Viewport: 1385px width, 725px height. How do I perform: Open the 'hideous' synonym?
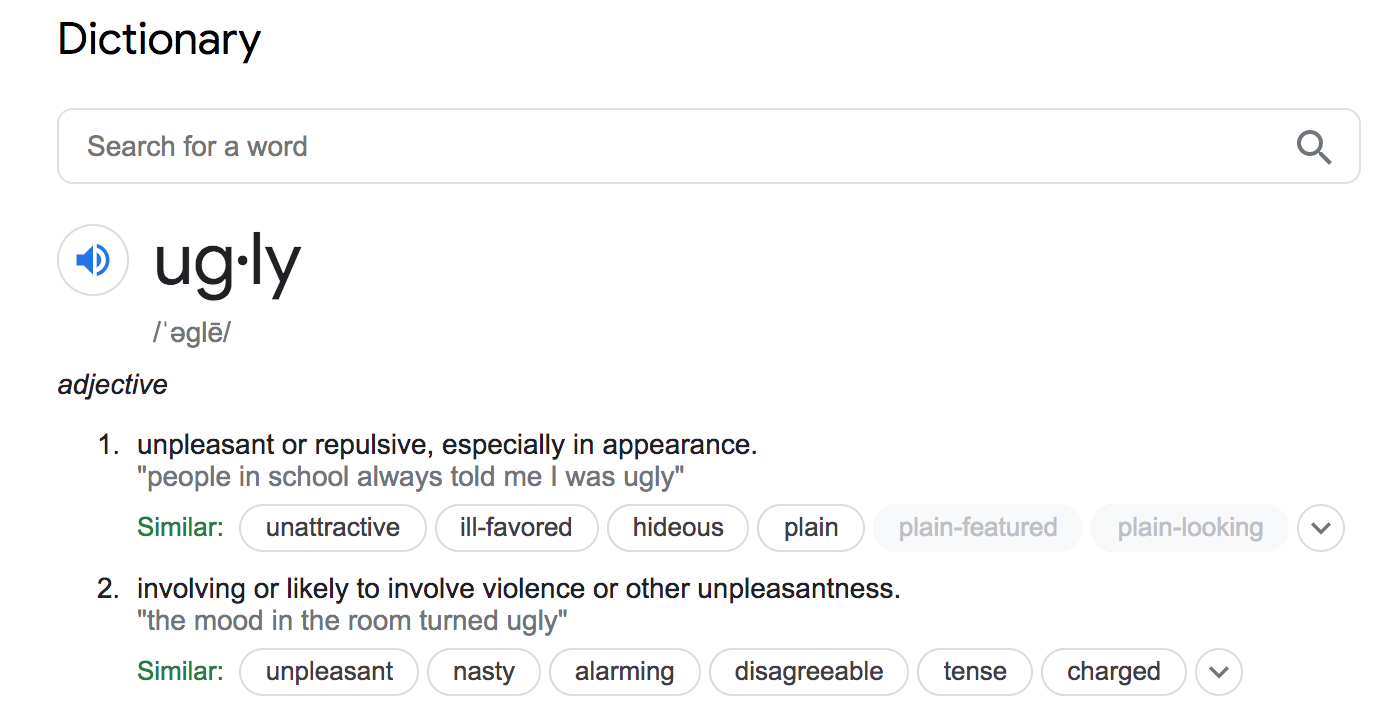pyautogui.click(x=678, y=528)
